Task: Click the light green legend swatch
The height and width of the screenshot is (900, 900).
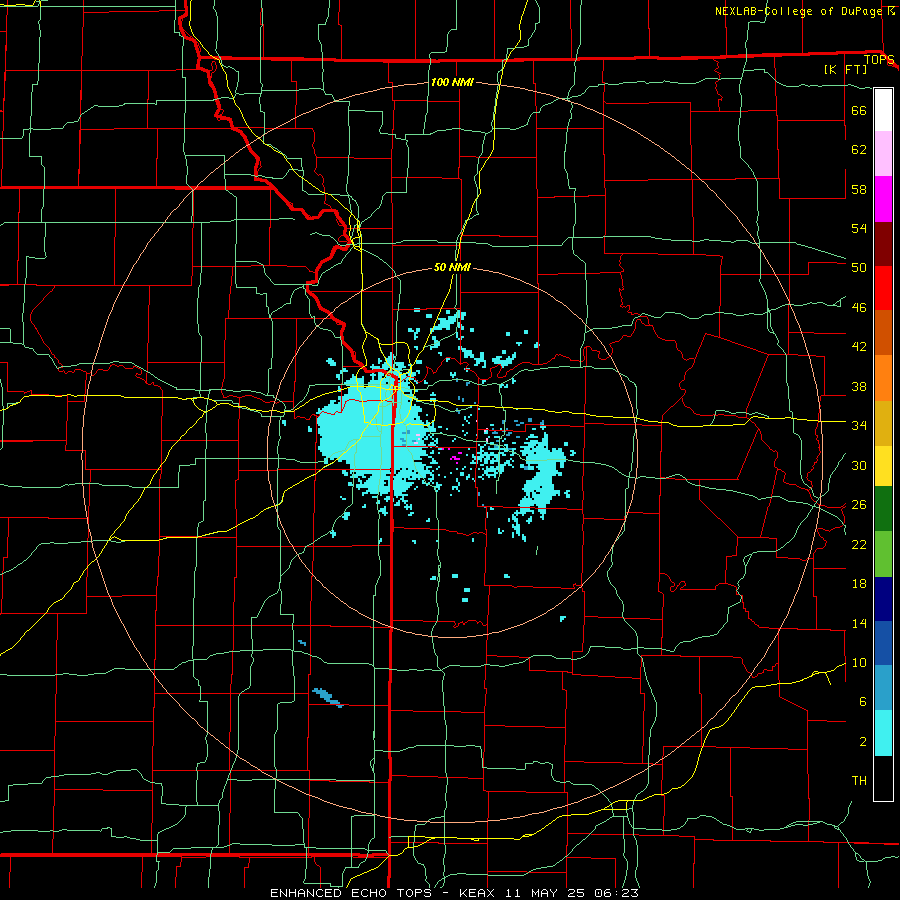Action: pos(883,554)
